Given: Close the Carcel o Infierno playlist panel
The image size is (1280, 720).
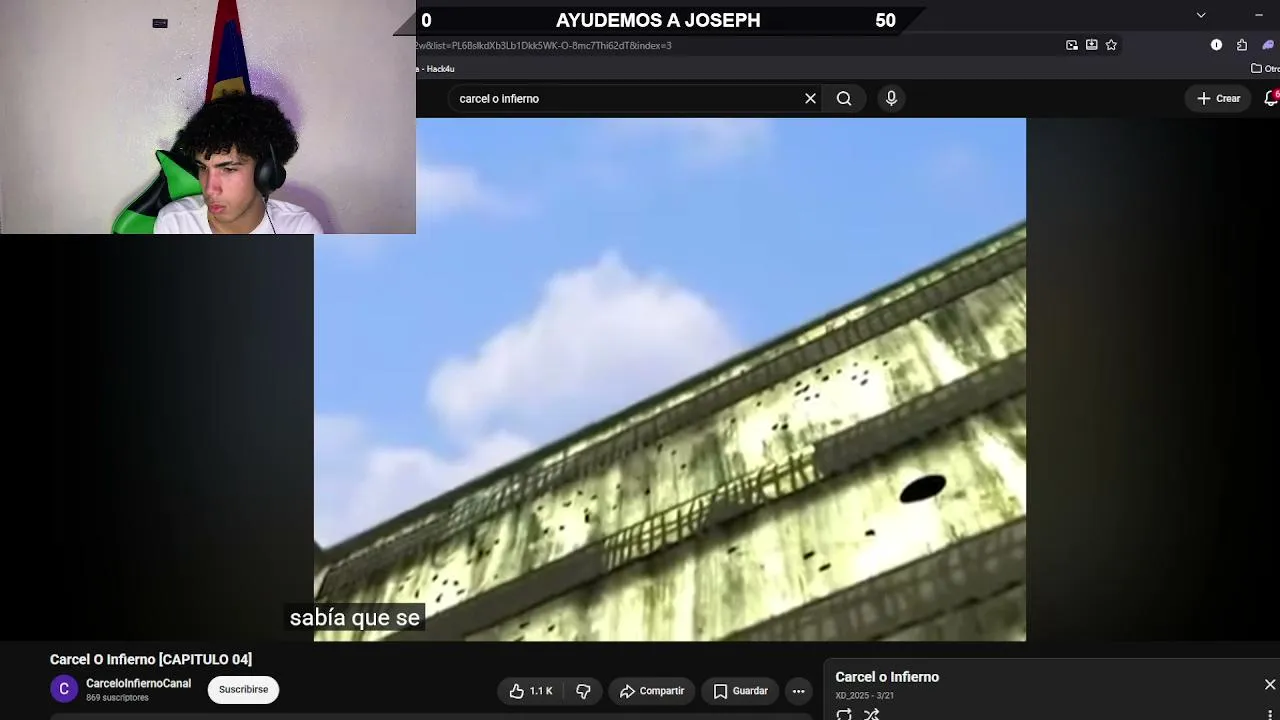Looking at the screenshot, I should point(1270,685).
